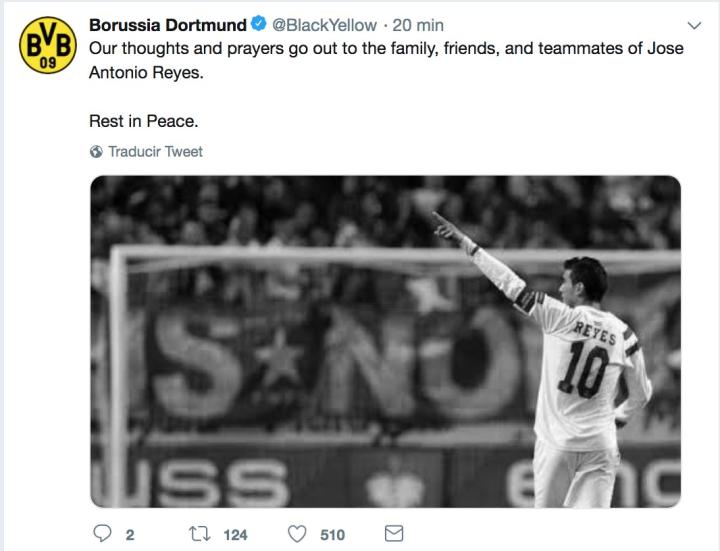Open the Borussia Dortmund profile name
The height and width of the screenshot is (551, 720).
point(167,25)
